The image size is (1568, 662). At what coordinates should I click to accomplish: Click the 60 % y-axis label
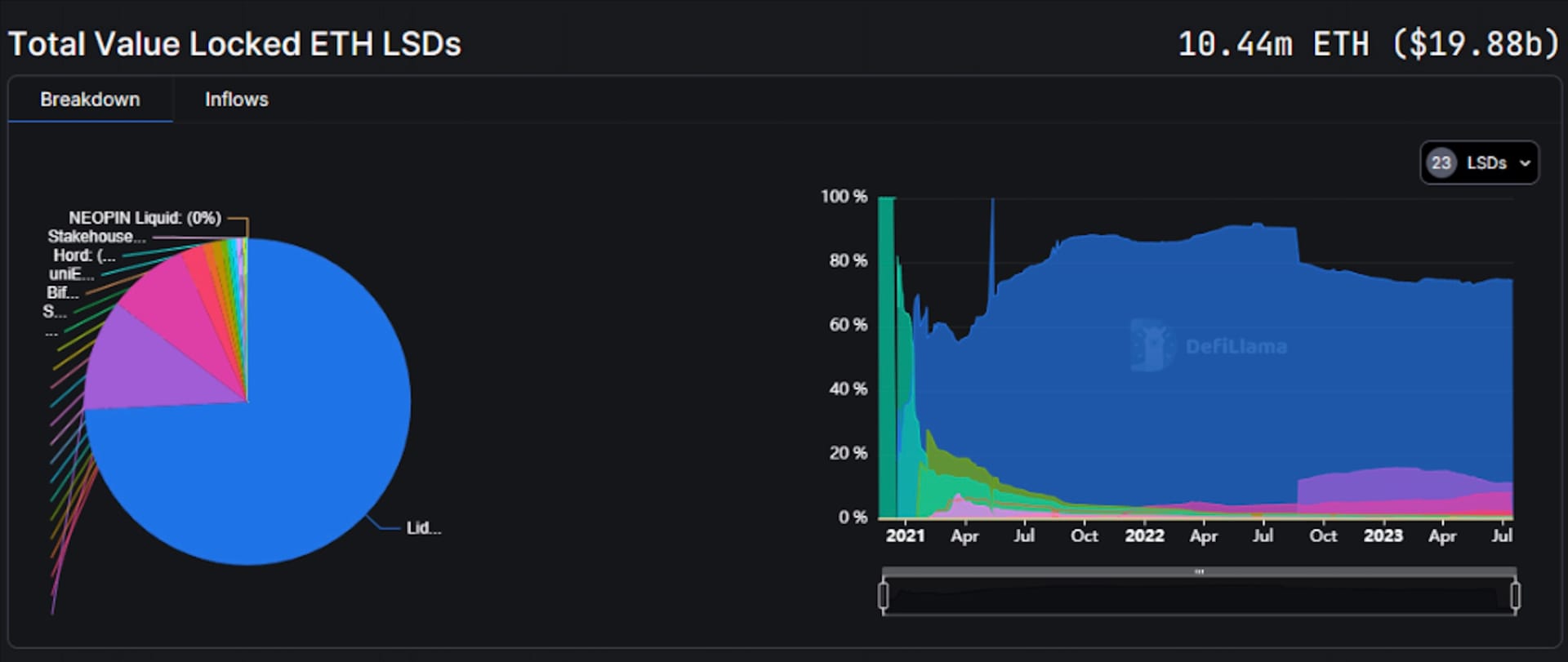[849, 325]
